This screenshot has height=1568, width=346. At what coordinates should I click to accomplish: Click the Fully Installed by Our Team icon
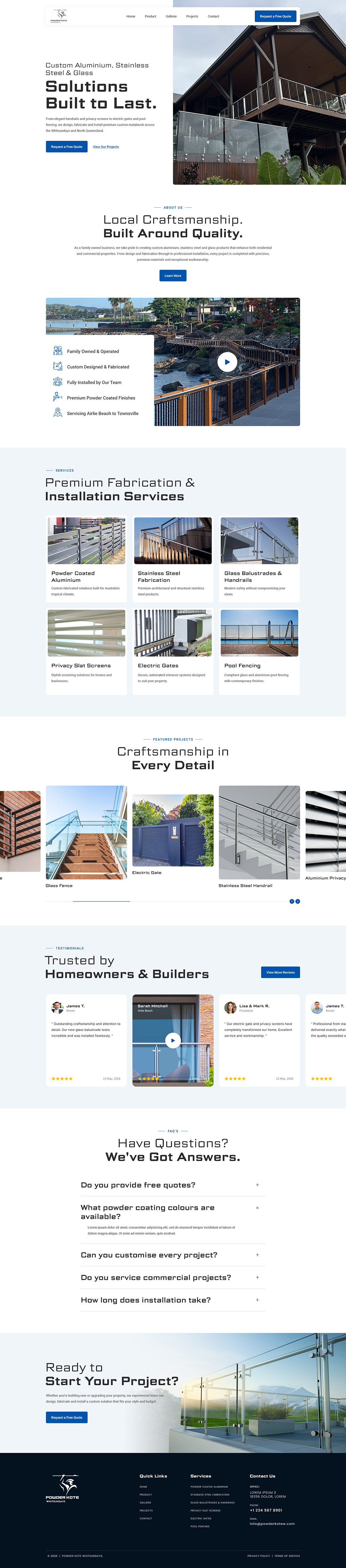coord(58,382)
